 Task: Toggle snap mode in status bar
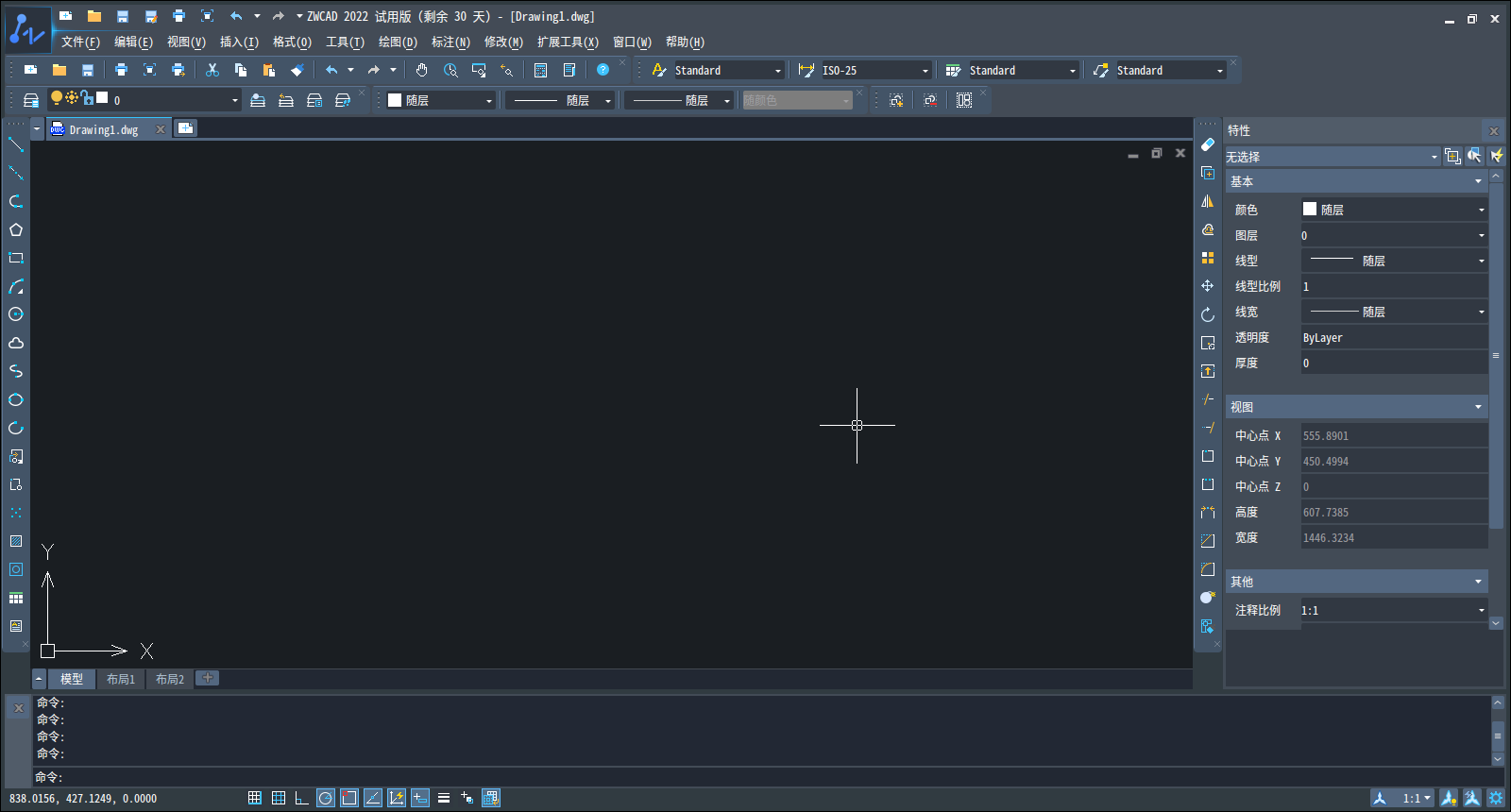(x=255, y=798)
